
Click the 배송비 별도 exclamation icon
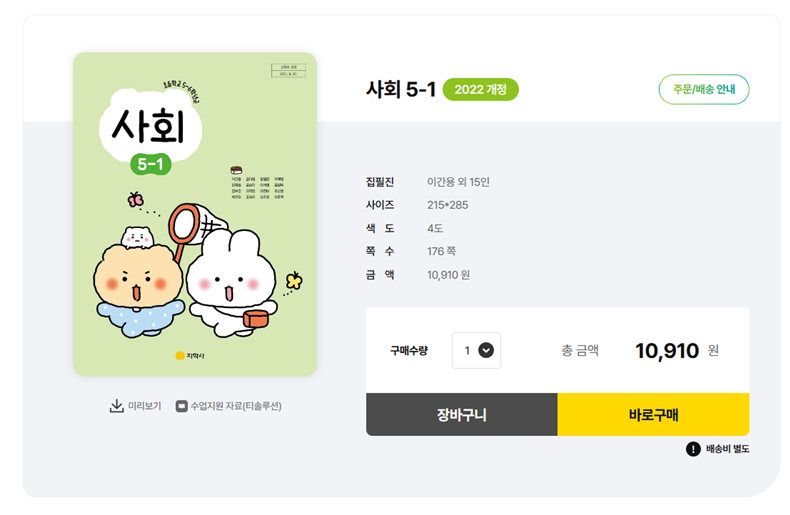pos(693,448)
